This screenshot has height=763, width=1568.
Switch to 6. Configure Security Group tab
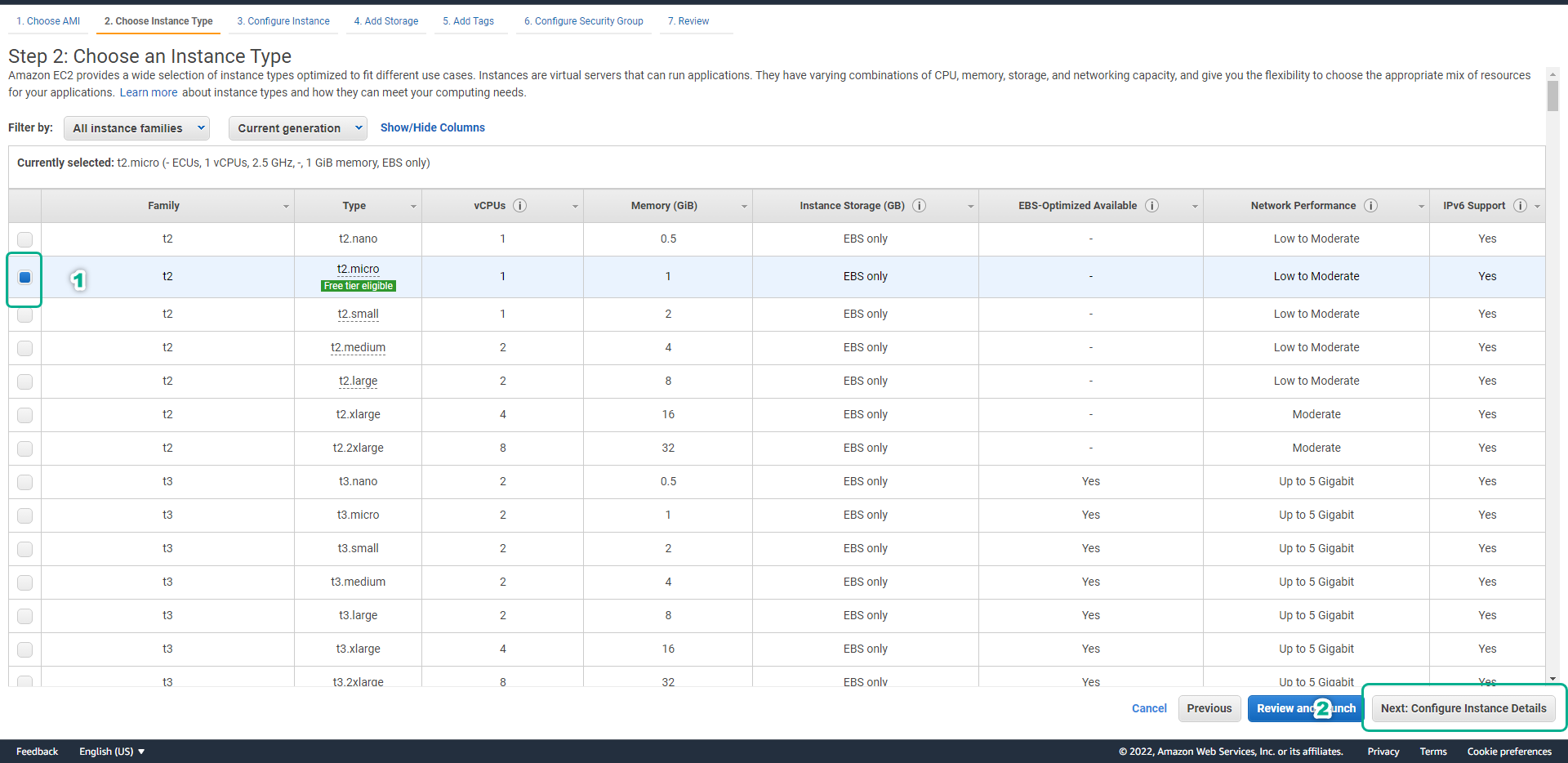click(x=583, y=21)
